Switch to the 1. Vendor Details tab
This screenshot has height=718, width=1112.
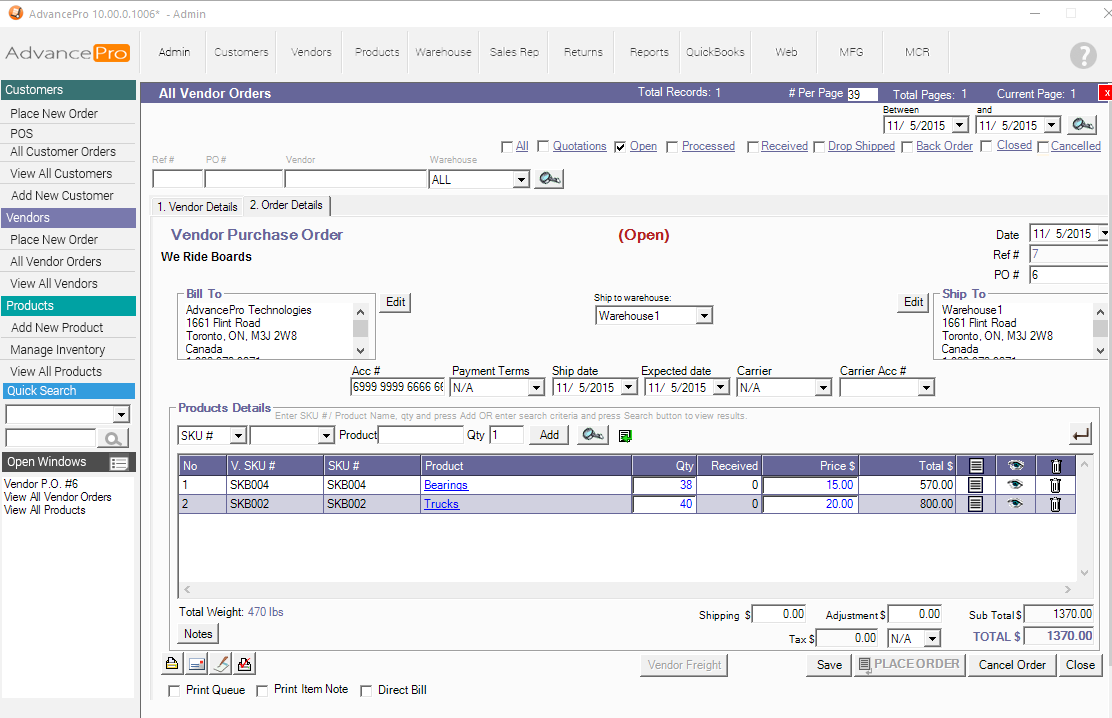(x=197, y=207)
